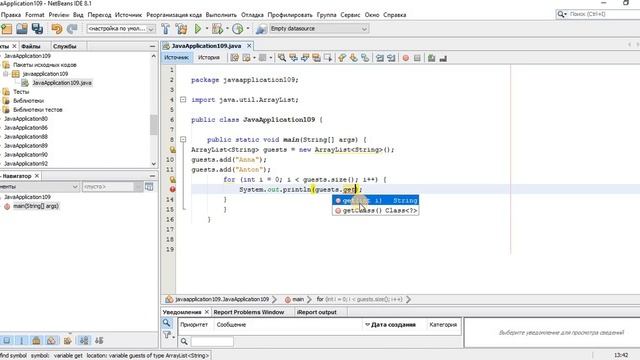Click inside the Notifications search field
Image resolution: width=640 pixels, height=360 pixels.
click(212, 341)
